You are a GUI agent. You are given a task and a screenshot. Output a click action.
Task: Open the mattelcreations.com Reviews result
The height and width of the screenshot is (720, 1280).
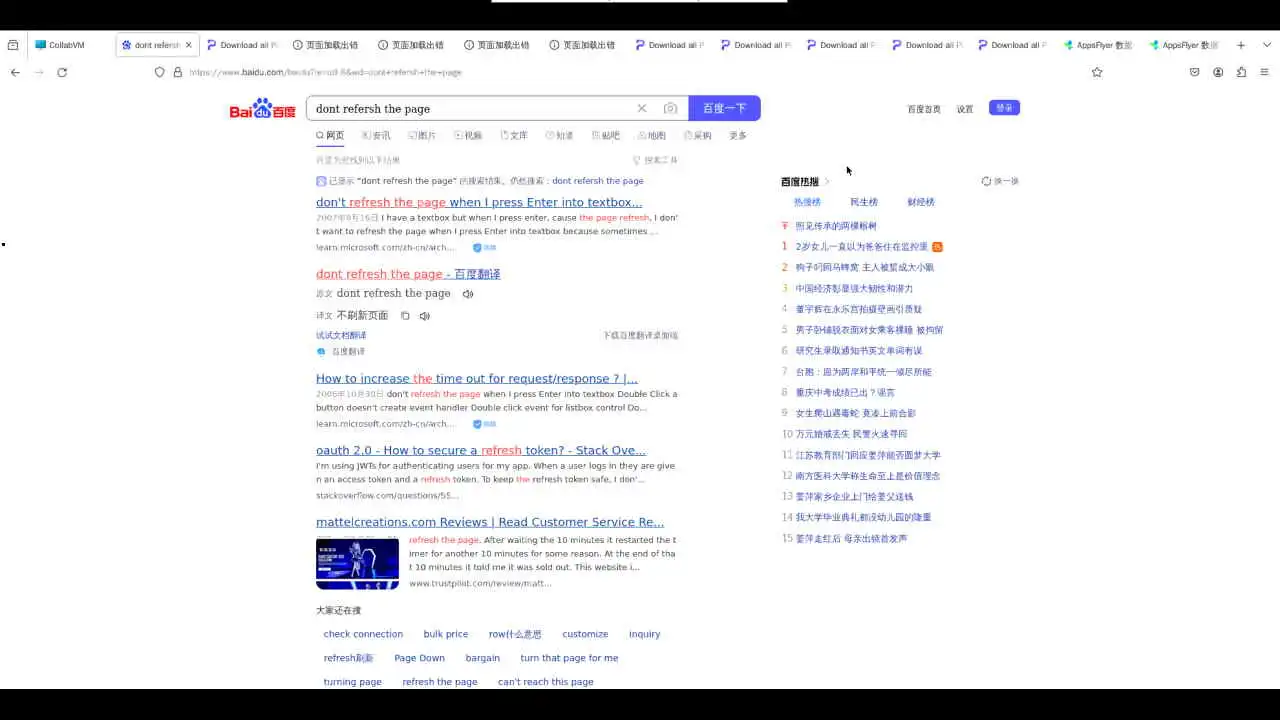coord(490,522)
